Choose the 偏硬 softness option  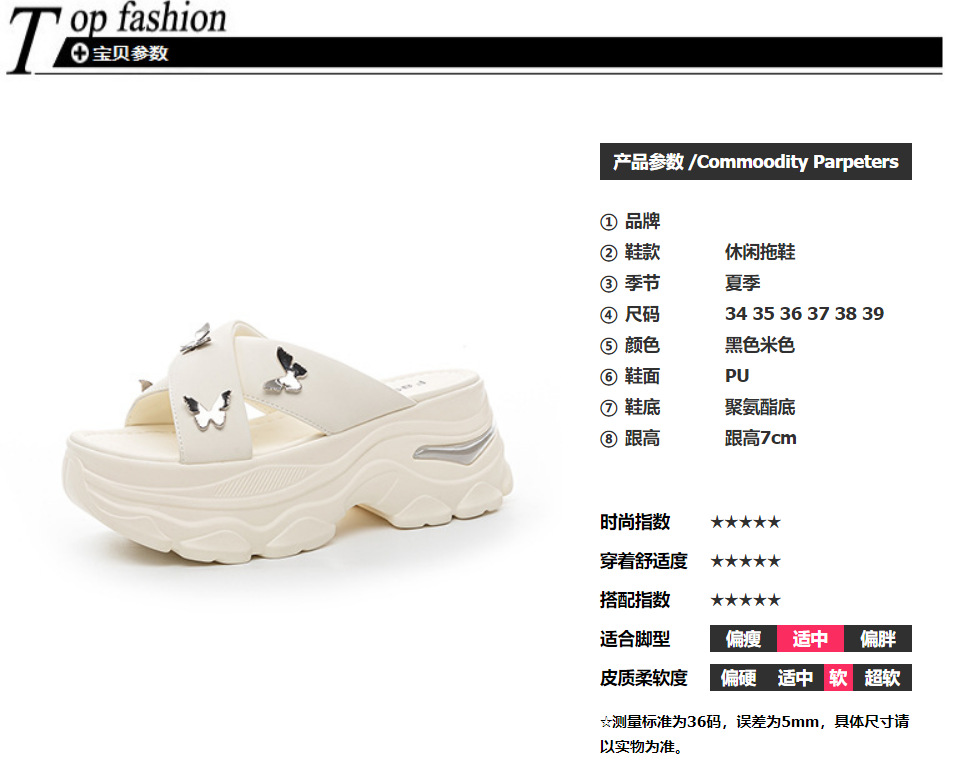click(738, 678)
